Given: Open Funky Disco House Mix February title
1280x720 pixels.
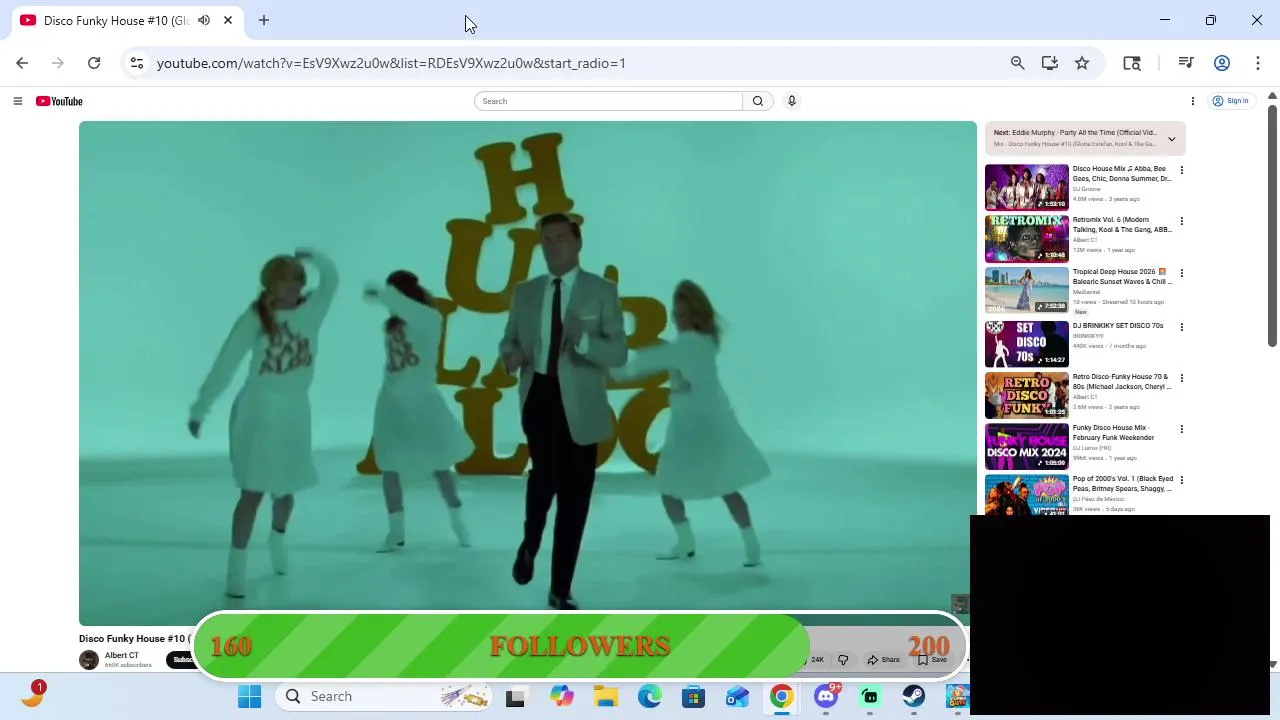Looking at the screenshot, I should [x=1114, y=433].
